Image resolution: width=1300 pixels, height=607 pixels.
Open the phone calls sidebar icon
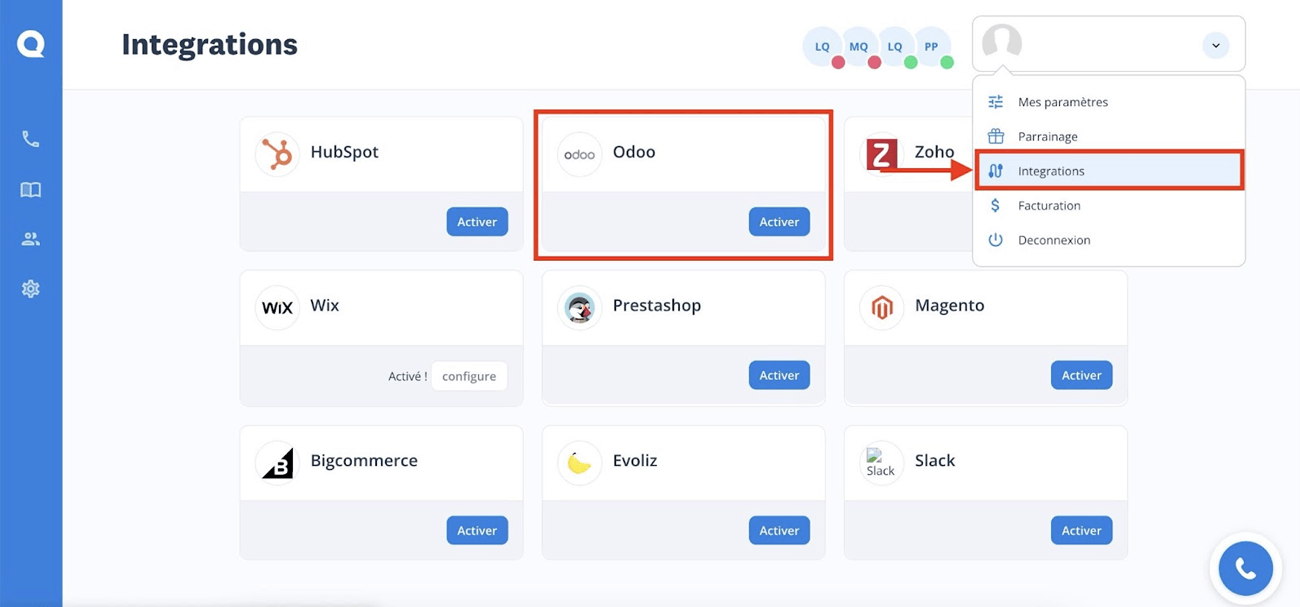tap(31, 140)
